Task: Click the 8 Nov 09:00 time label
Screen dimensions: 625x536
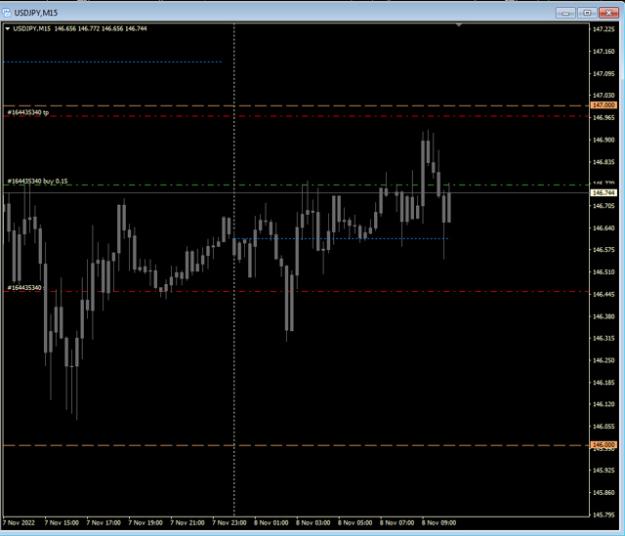Action: coord(438,522)
